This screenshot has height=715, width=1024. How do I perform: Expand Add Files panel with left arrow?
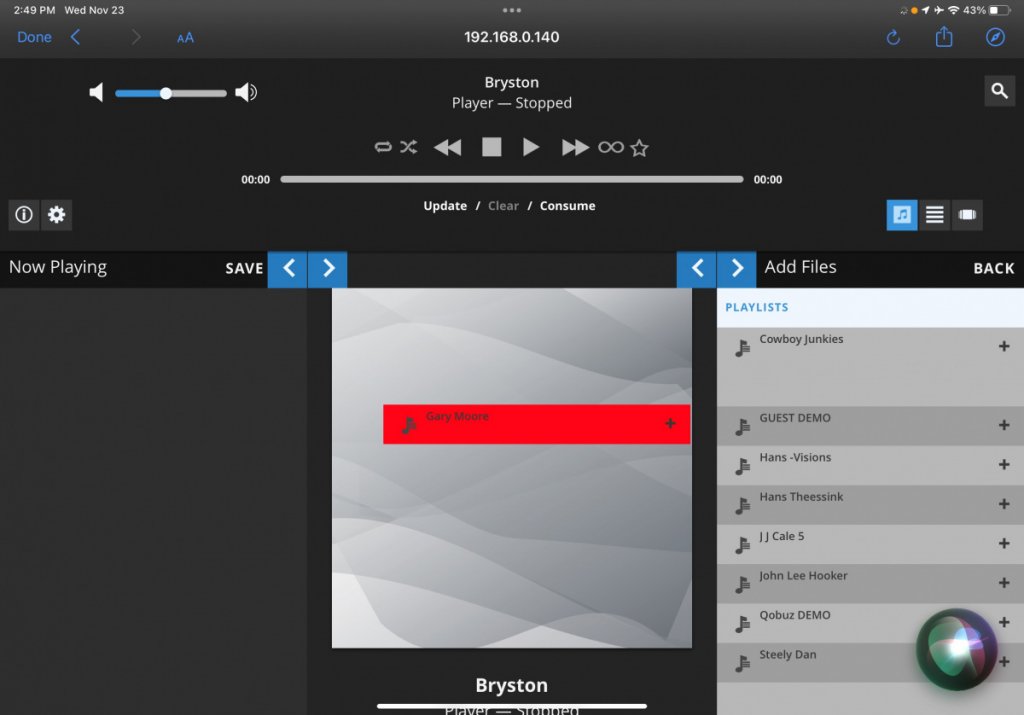coord(697,268)
